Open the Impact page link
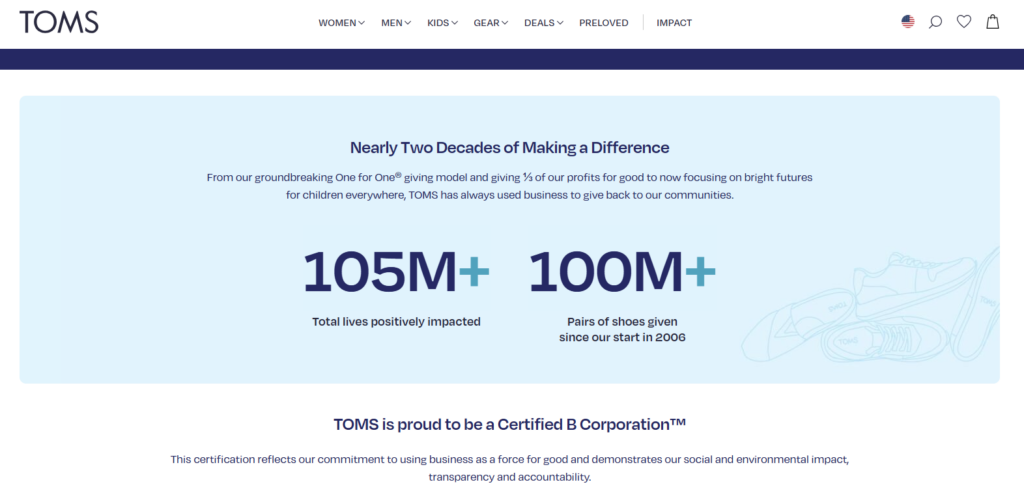1024x493 pixels. [674, 23]
